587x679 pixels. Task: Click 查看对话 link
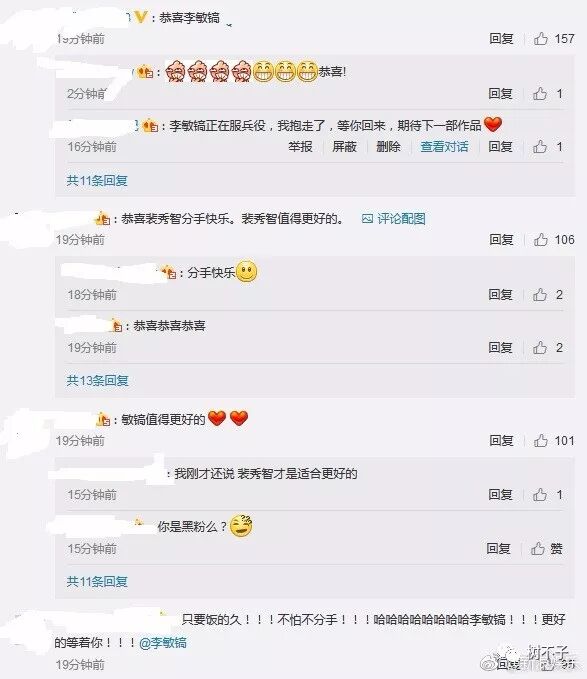[x=445, y=147]
